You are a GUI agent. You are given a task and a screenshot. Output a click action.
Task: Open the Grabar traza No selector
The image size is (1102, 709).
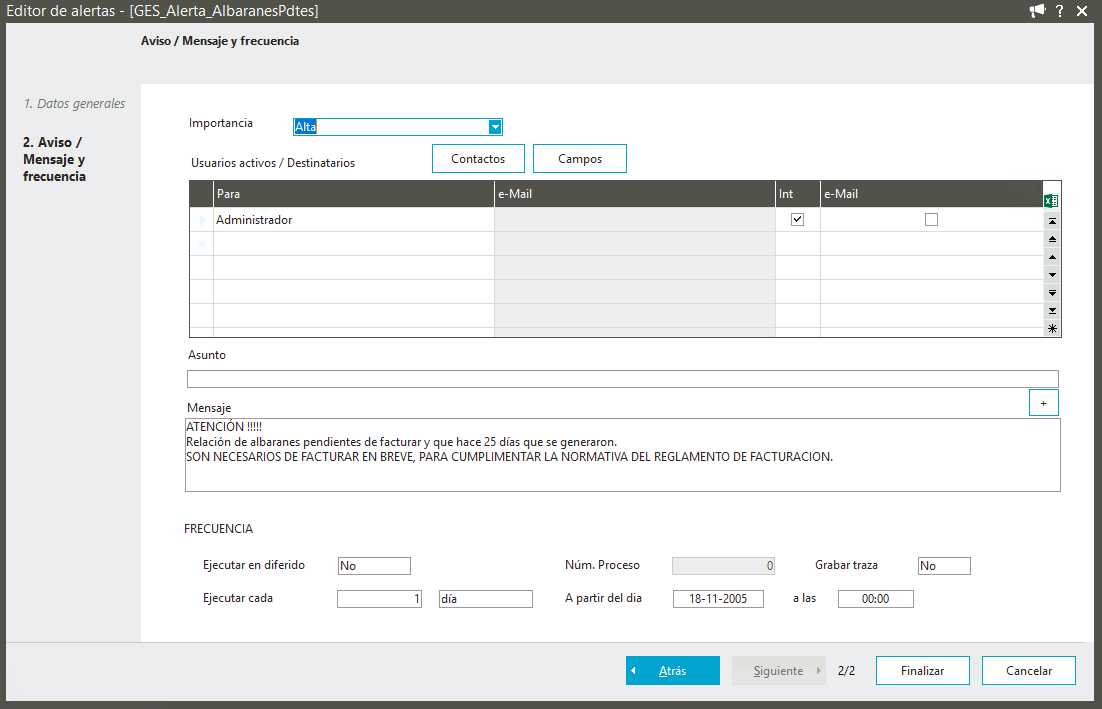(944, 566)
